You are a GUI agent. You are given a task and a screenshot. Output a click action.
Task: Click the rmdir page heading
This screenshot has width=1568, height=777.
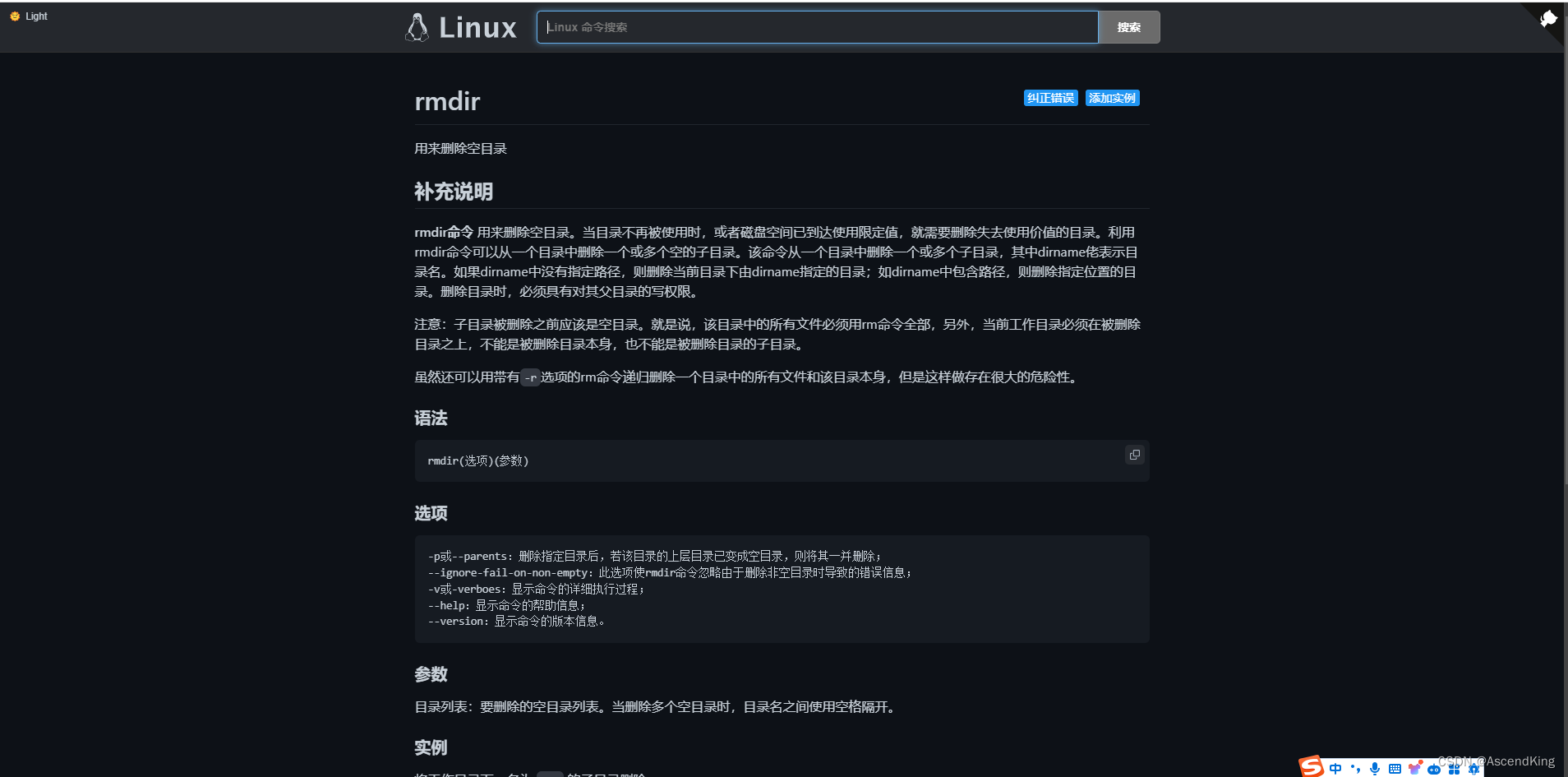tap(447, 101)
